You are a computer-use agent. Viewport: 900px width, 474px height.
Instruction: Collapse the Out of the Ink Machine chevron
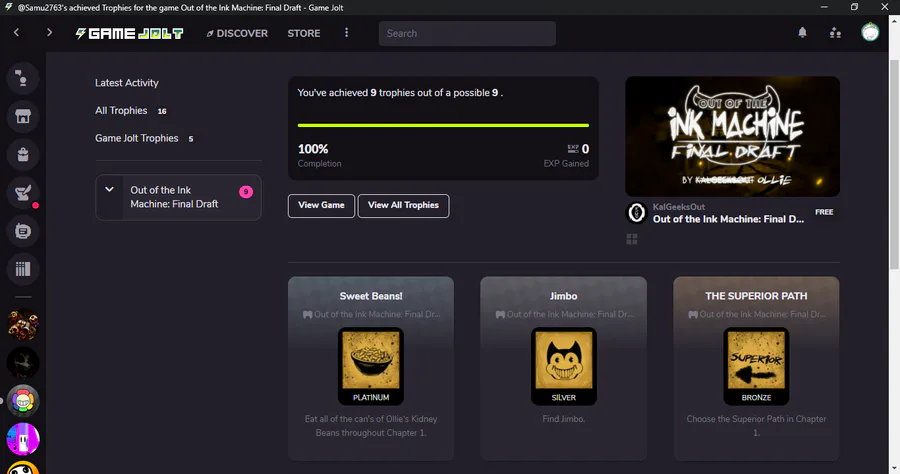(109, 190)
